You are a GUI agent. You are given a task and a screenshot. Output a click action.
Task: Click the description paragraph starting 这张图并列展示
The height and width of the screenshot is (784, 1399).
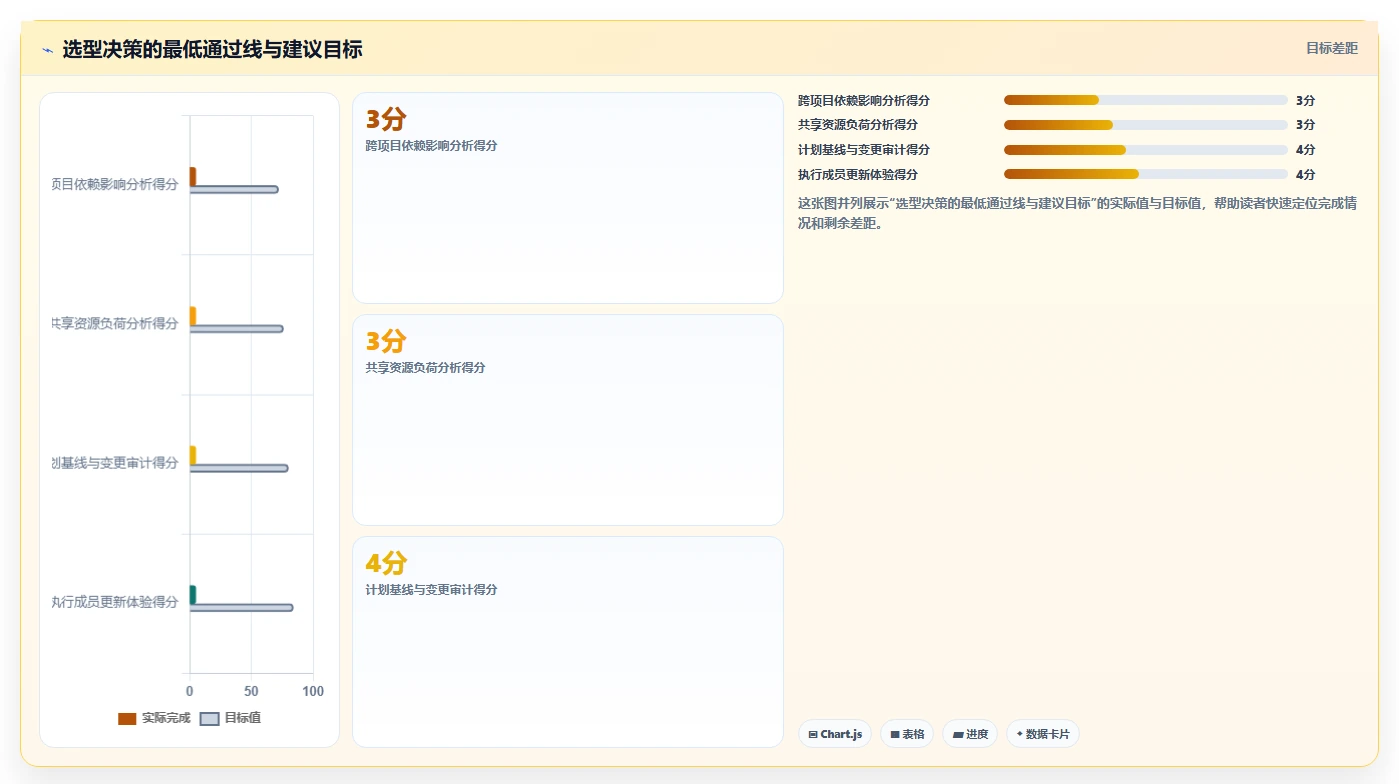tap(1078, 213)
